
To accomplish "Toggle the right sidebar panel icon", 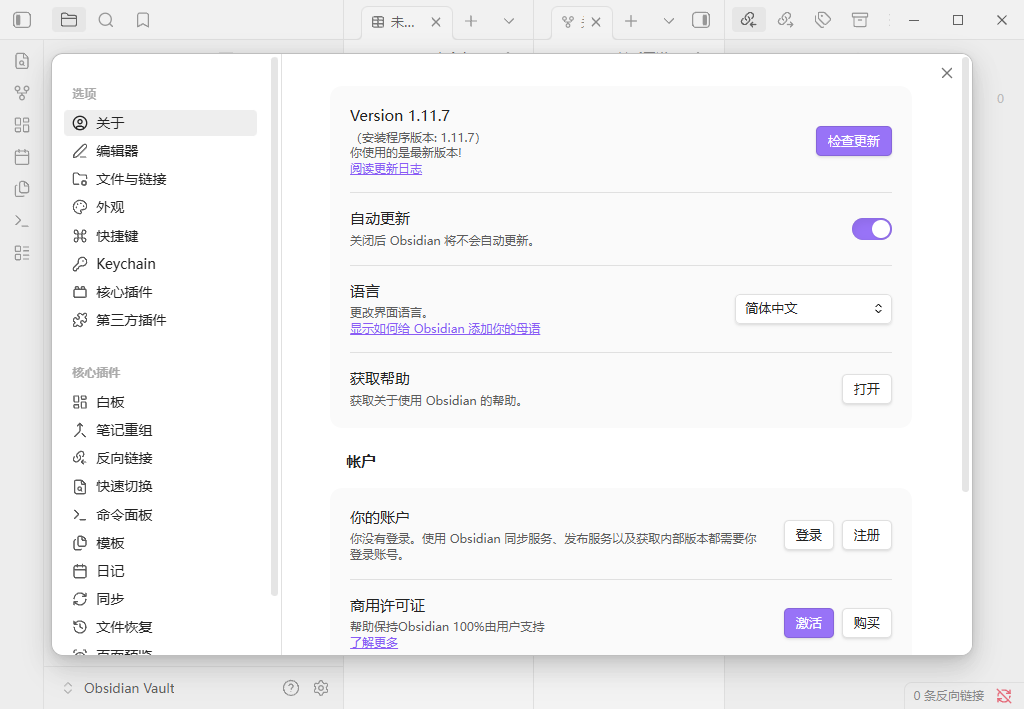I will (x=700, y=19).
